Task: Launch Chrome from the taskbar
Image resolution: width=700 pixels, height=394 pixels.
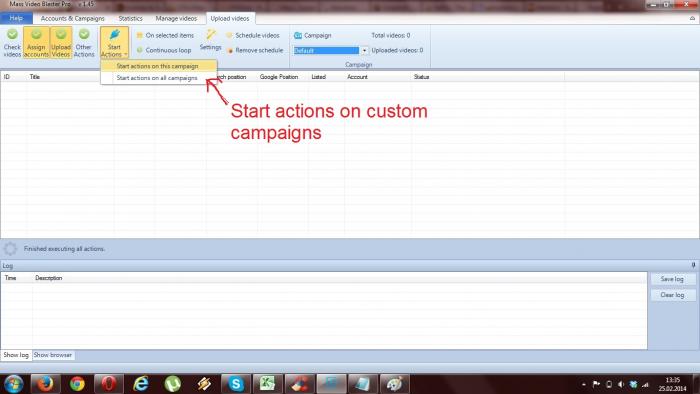Action: (x=77, y=384)
